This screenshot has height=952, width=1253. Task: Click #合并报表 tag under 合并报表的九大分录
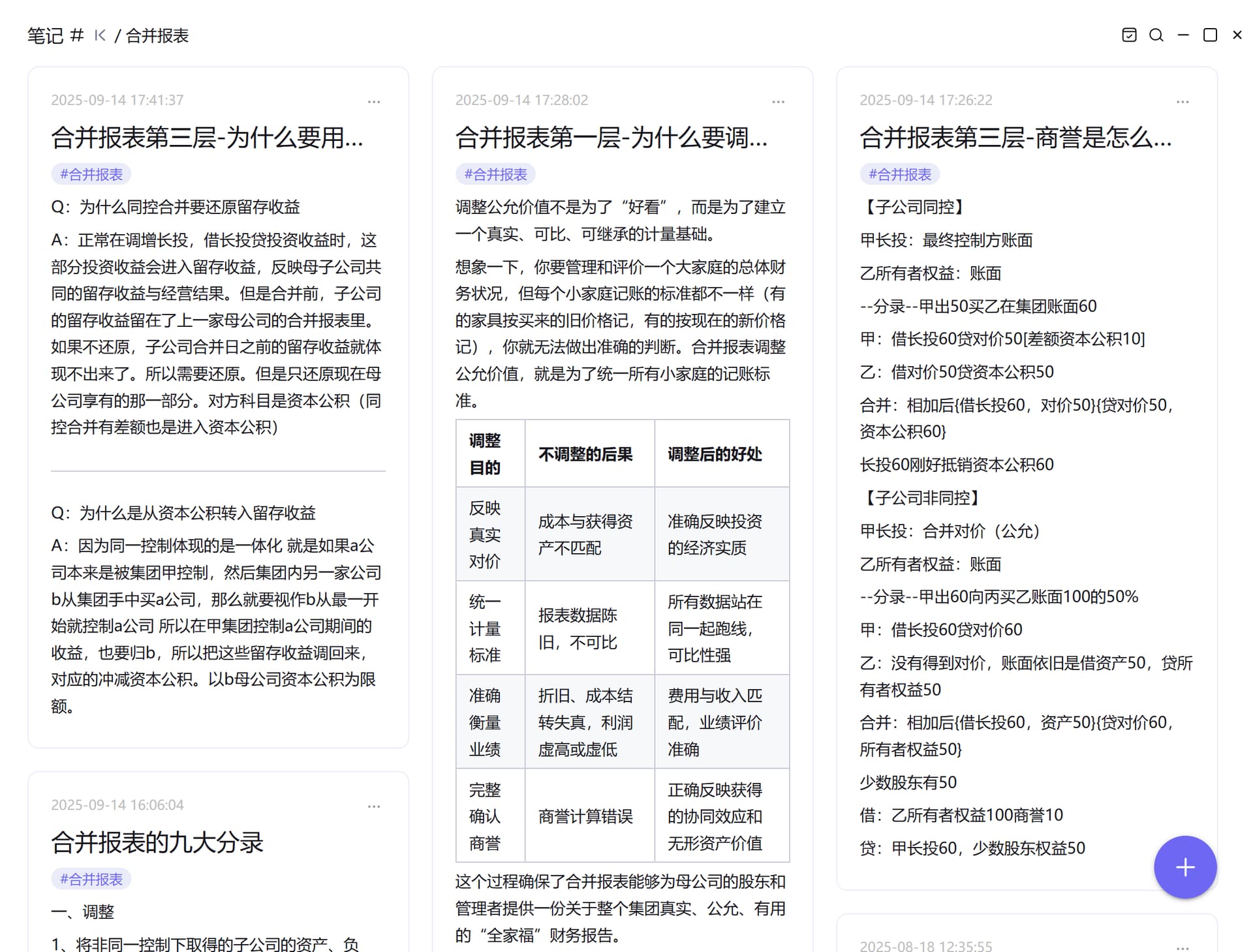[91, 879]
